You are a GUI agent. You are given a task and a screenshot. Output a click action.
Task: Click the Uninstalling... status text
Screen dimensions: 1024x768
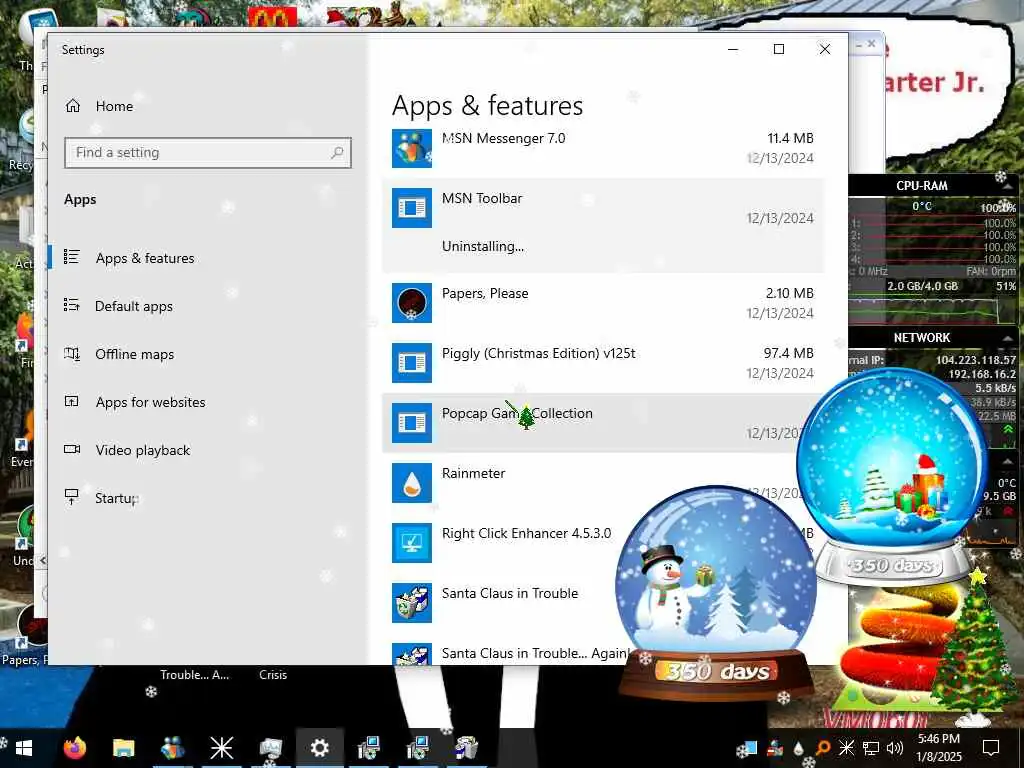(x=483, y=246)
